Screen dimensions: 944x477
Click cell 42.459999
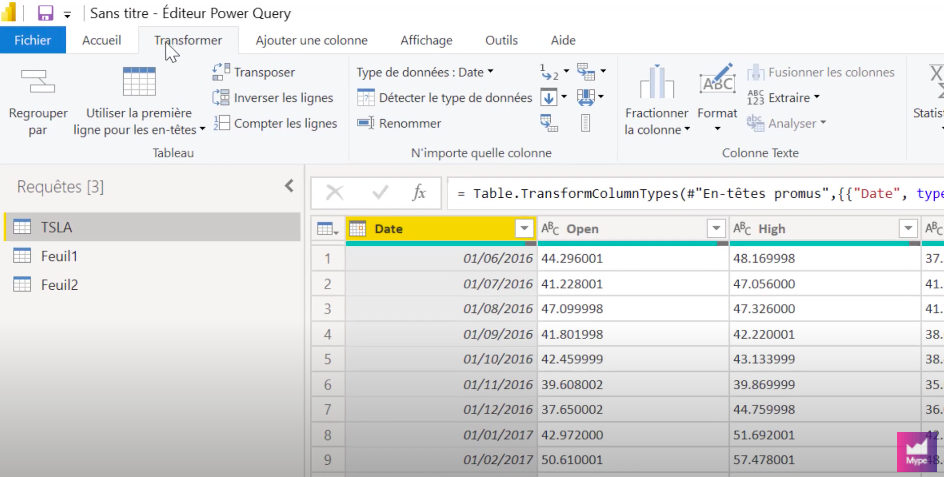pyautogui.click(x=633, y=359)
